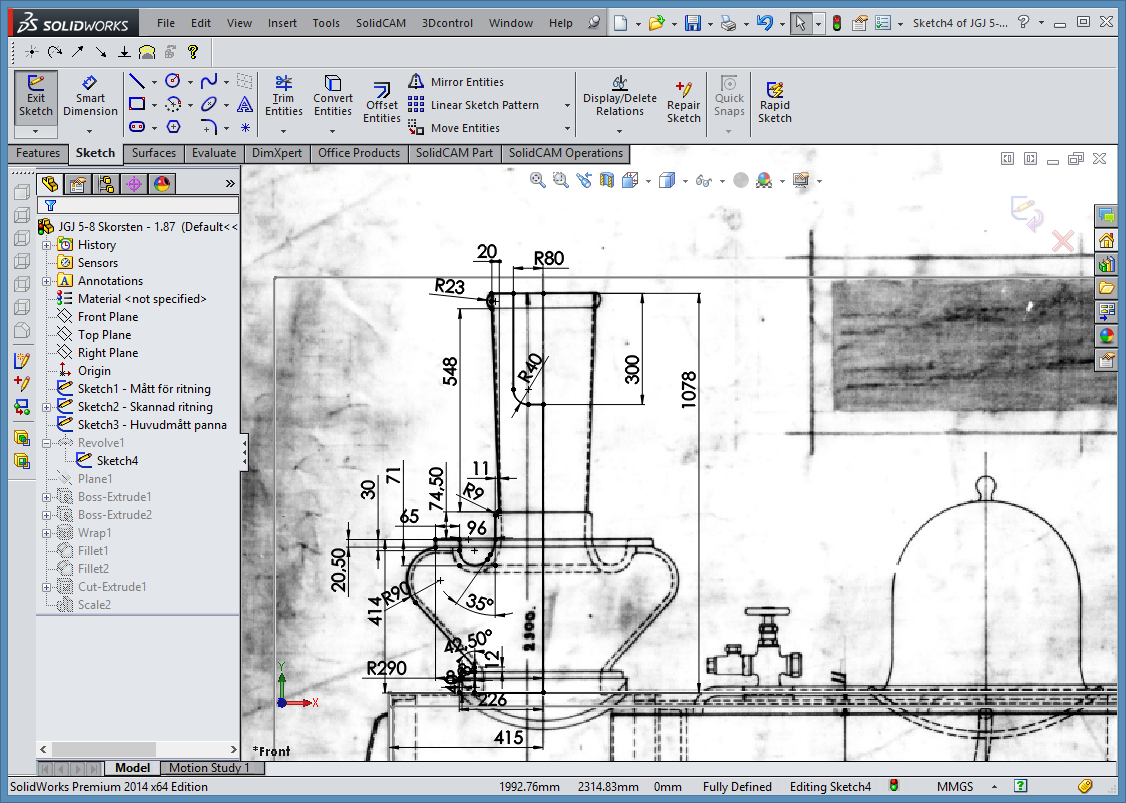This screenshot has height=803, width=1126.
Task: Open the Insert menu
Action: pyautogui.click(x=282, y=23)
